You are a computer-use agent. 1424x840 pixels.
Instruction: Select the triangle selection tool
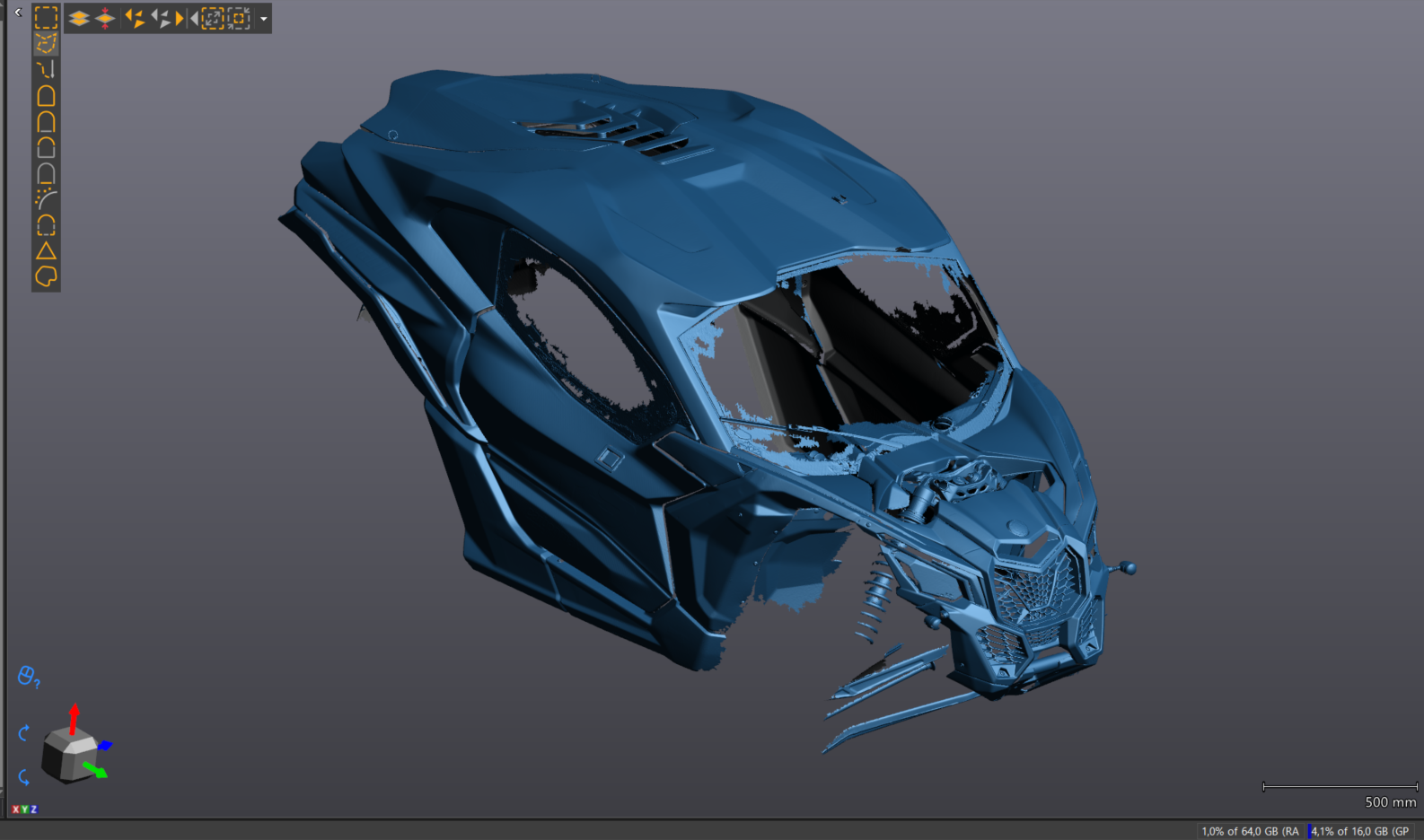pos(46,251)
